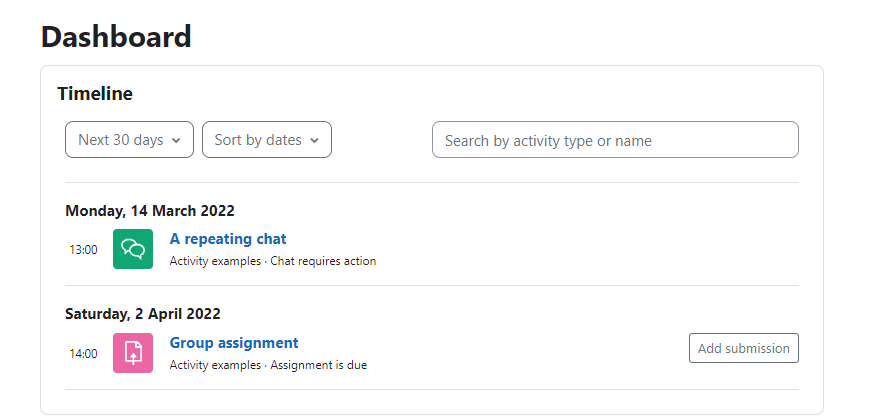Open the A repeating chat link
879x420 pixels.
[228, 239]
